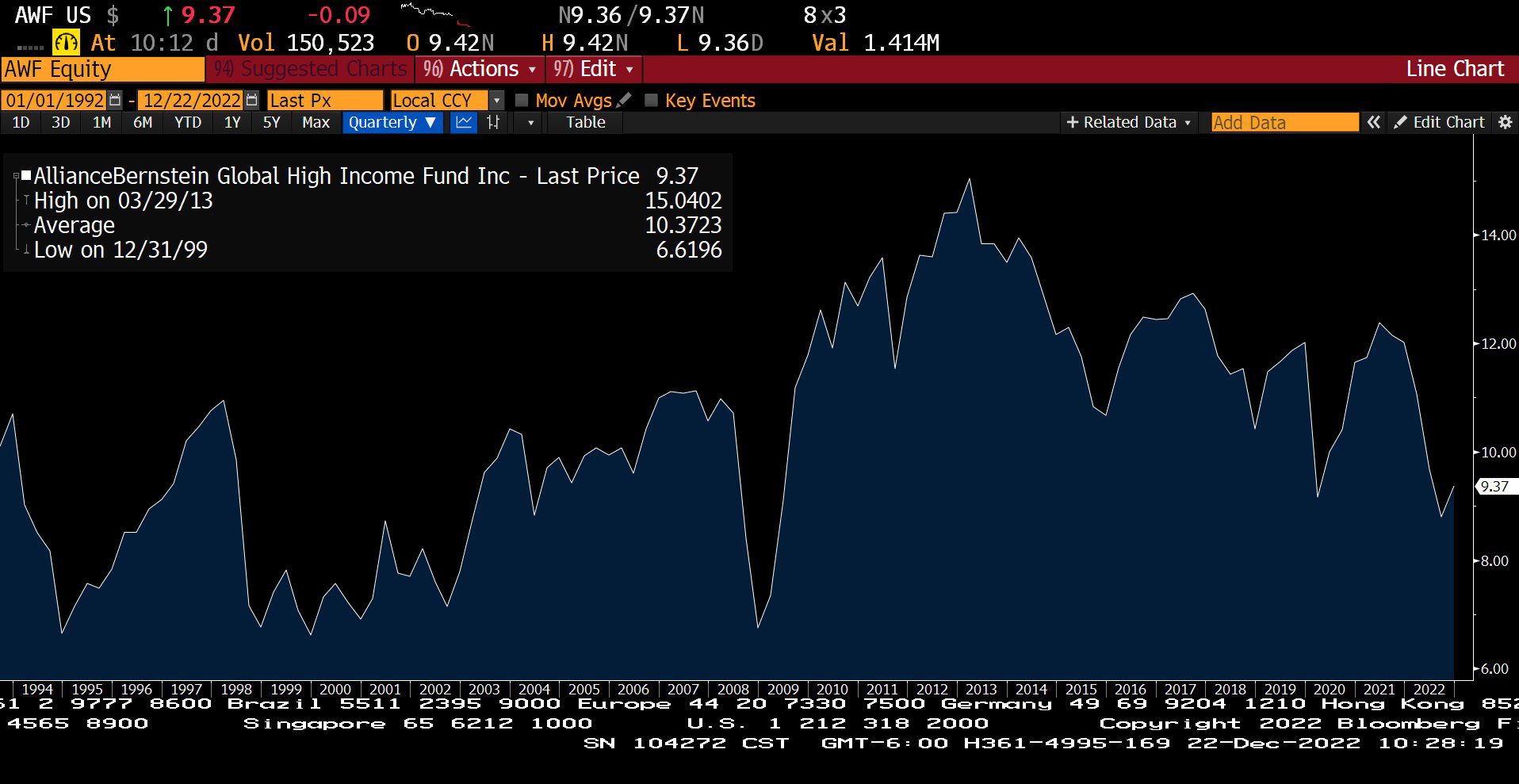Click the 2008 x-axis year label
Image resolution: width=1519 pixels, height=784 pixels.
coord(733,689)
